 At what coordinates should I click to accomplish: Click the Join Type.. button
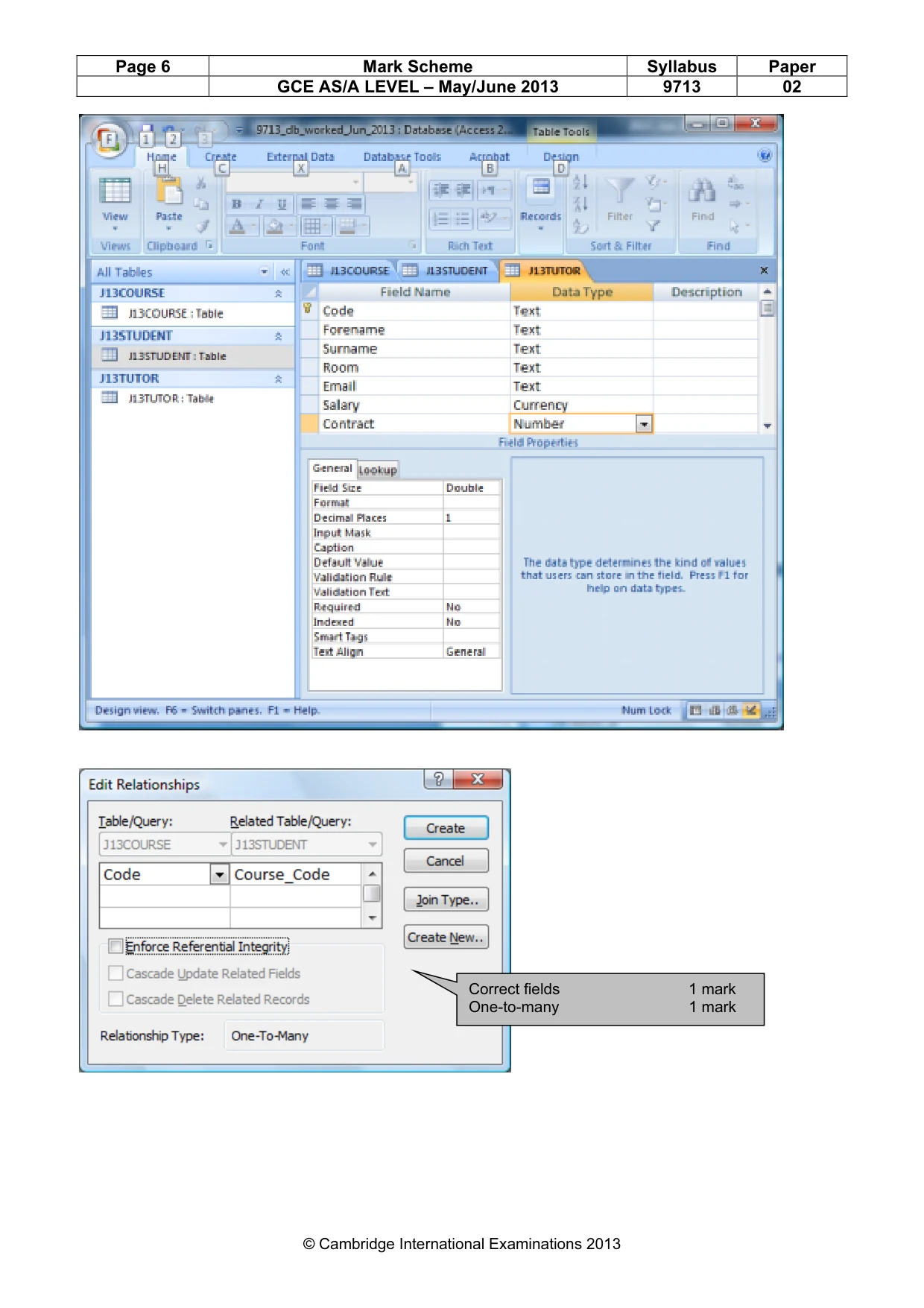[x=446, y=900]
